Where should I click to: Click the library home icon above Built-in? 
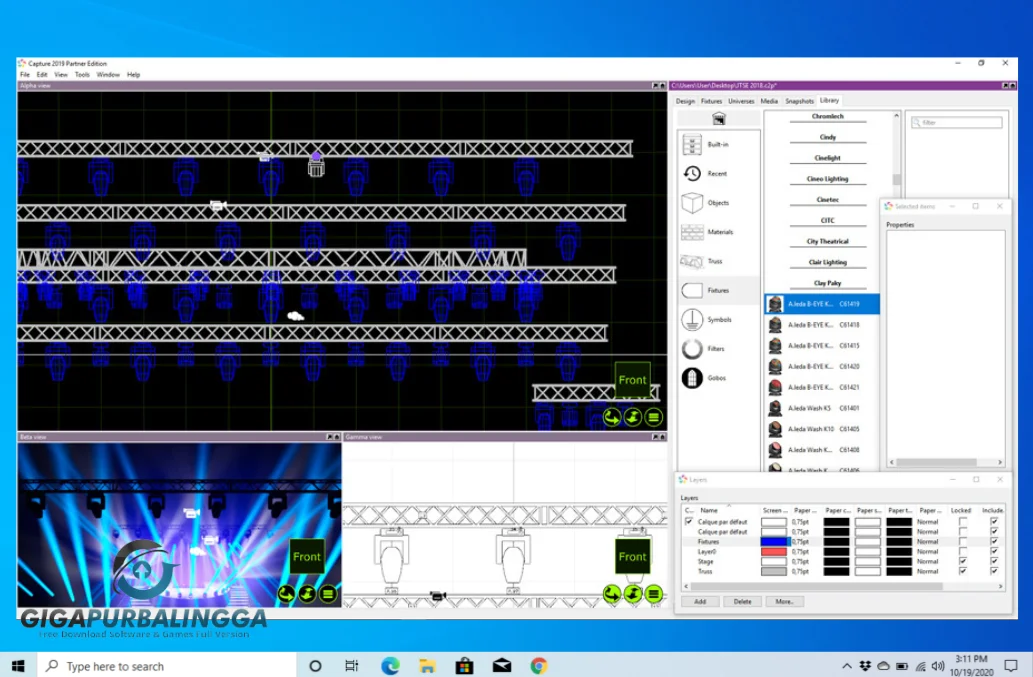pyautogui.click(x=719, y=119)
